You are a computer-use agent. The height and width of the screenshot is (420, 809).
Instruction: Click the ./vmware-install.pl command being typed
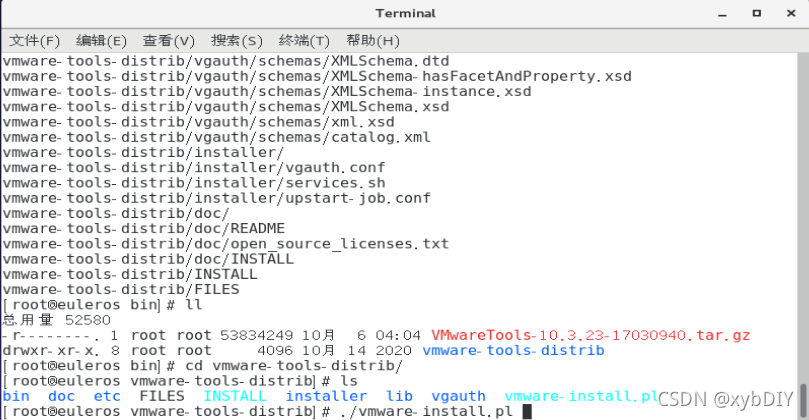click(x=427, y=412)
